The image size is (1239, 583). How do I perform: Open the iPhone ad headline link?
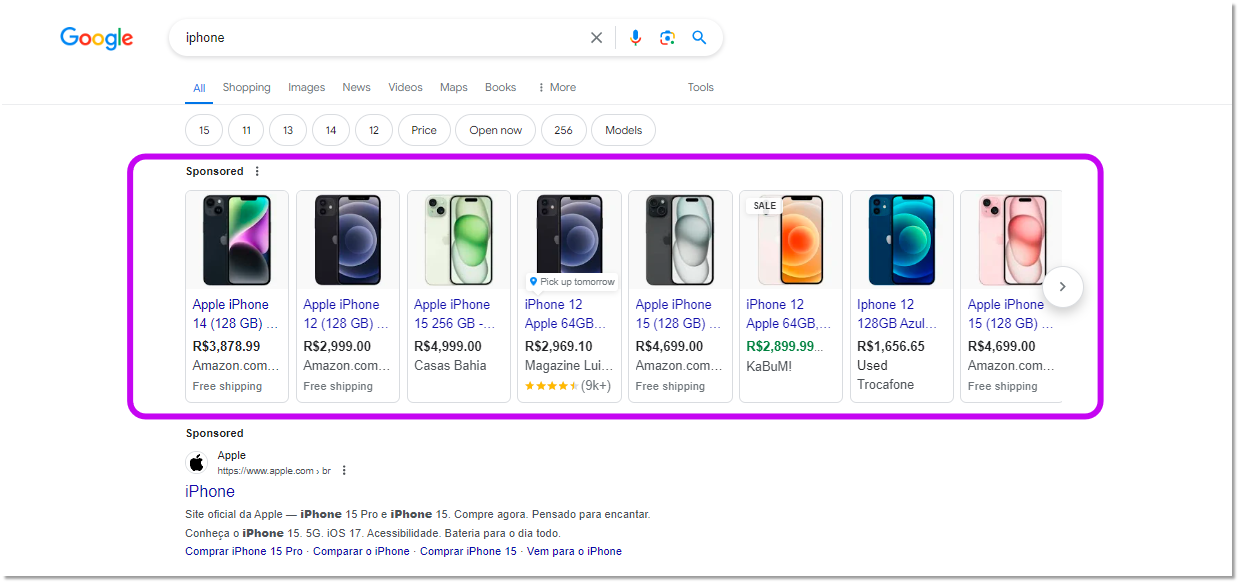(210, 491)
